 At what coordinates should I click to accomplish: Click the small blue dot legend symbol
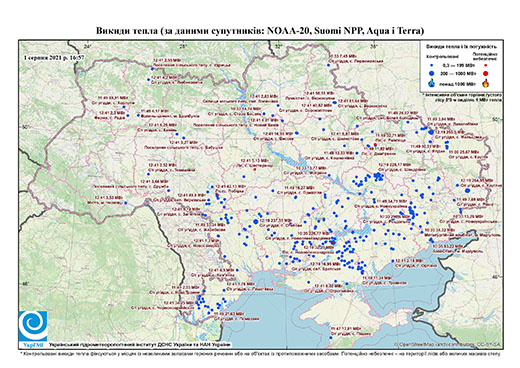click(432, 66)
